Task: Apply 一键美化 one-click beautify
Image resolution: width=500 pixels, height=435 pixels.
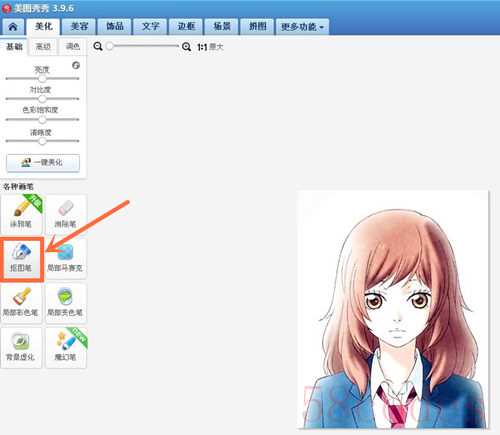Action: (43, 163)
